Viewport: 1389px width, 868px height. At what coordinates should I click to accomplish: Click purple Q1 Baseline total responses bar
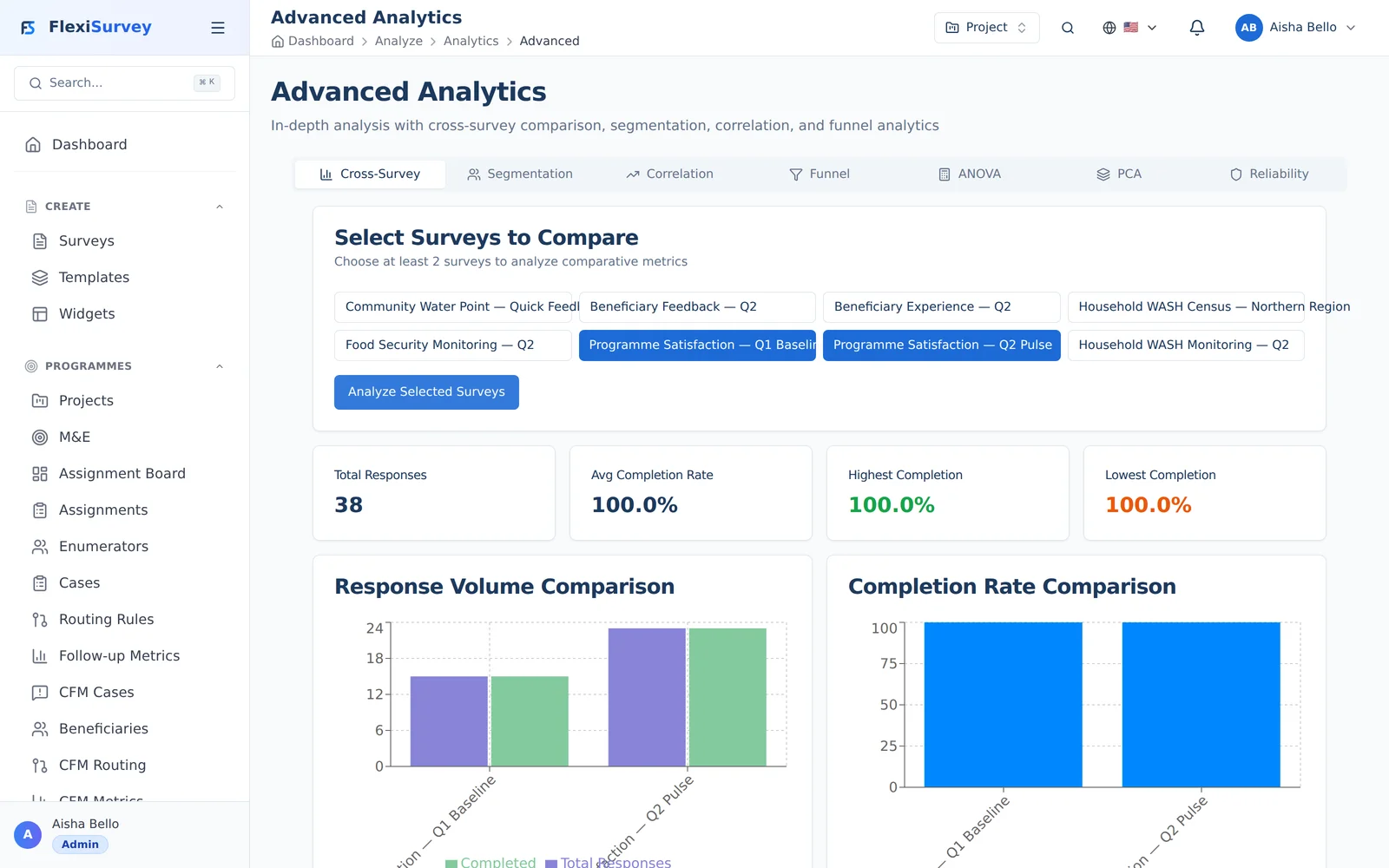tap(449, 721)
